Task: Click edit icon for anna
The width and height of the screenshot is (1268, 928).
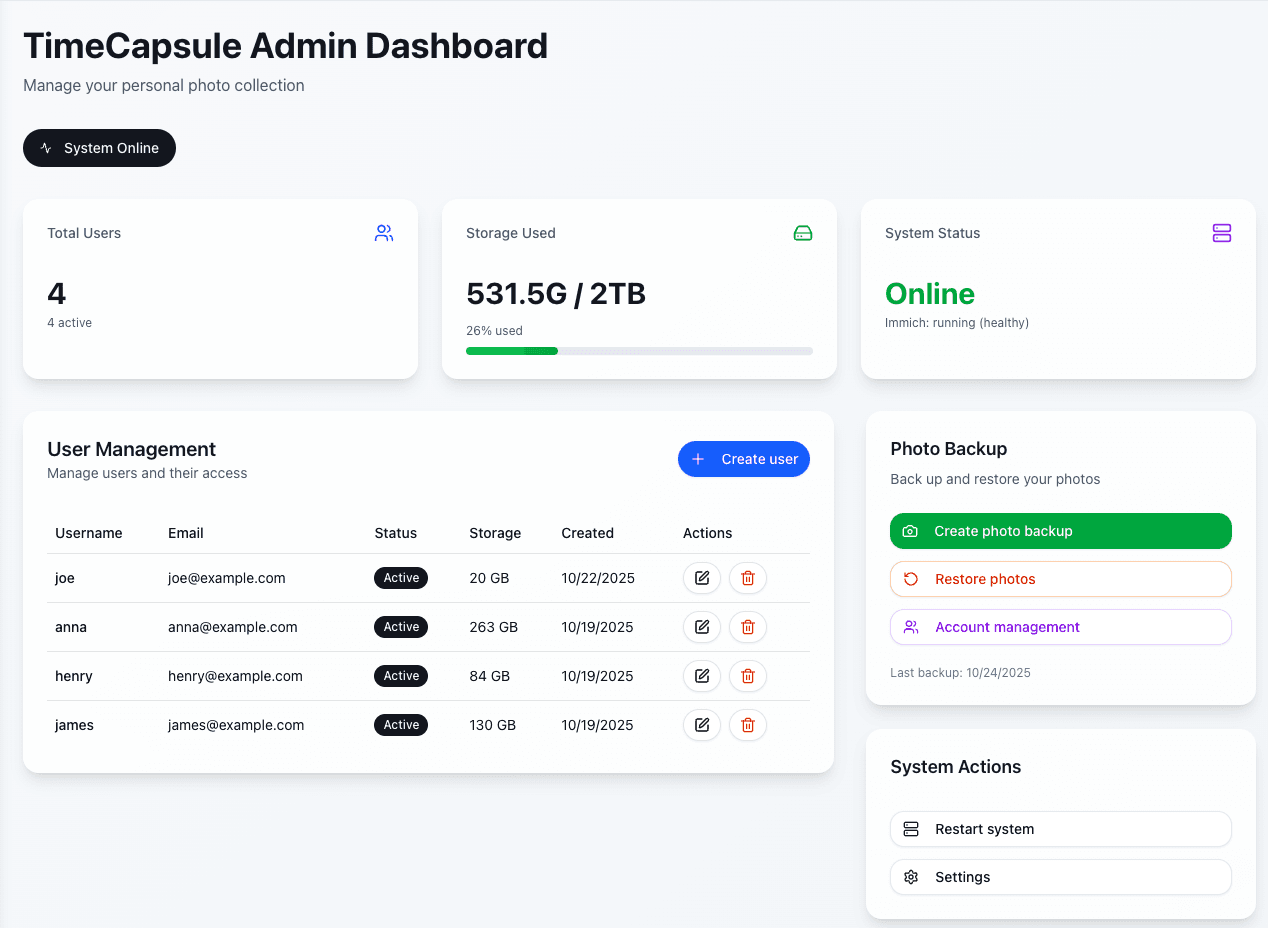Action: [702, 627]
